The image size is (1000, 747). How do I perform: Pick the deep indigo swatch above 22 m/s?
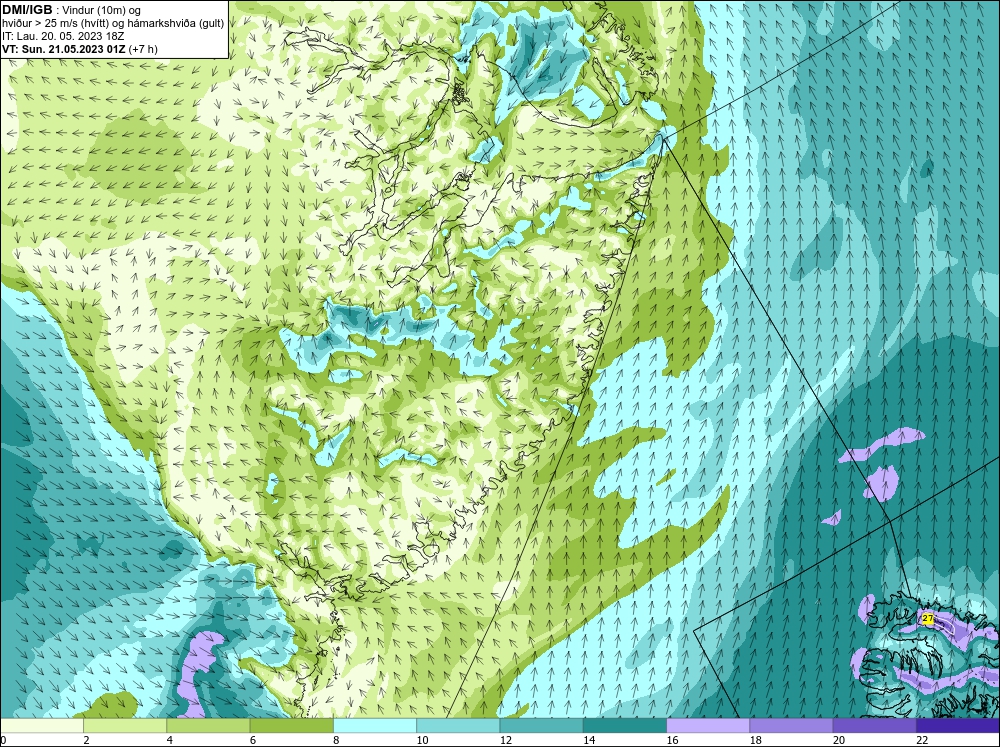(x=958, y=726)
